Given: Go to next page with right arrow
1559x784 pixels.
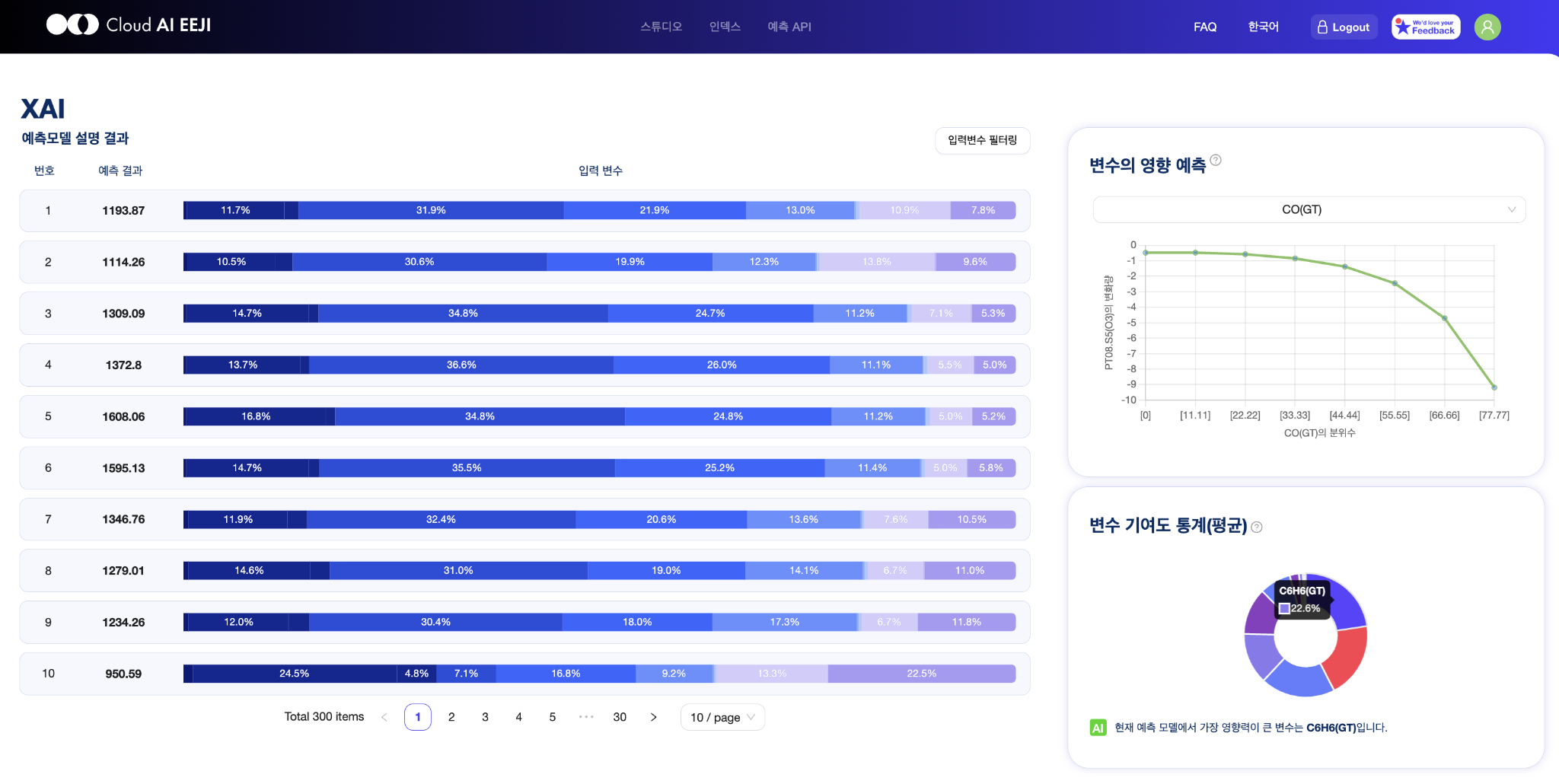Looking at the screenshot, I should tap(653, 717).
